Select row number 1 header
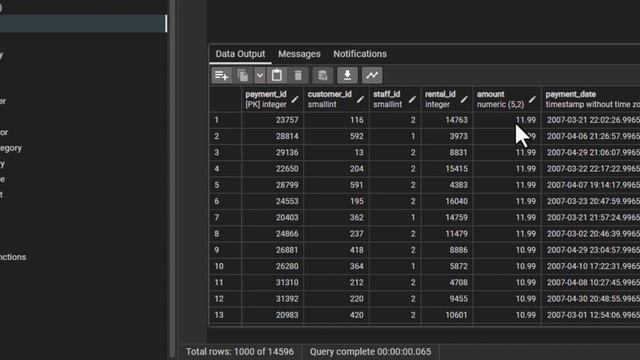Screen dimensions: 640x360 coord(225,120)
